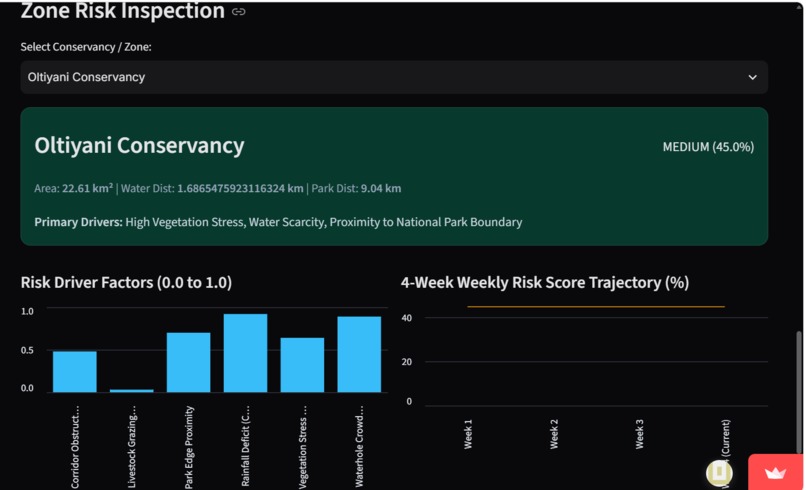This screenshot has height=490, width=806.
Task: Click the Rainfall Deficit bar
Action: (245, 353)
